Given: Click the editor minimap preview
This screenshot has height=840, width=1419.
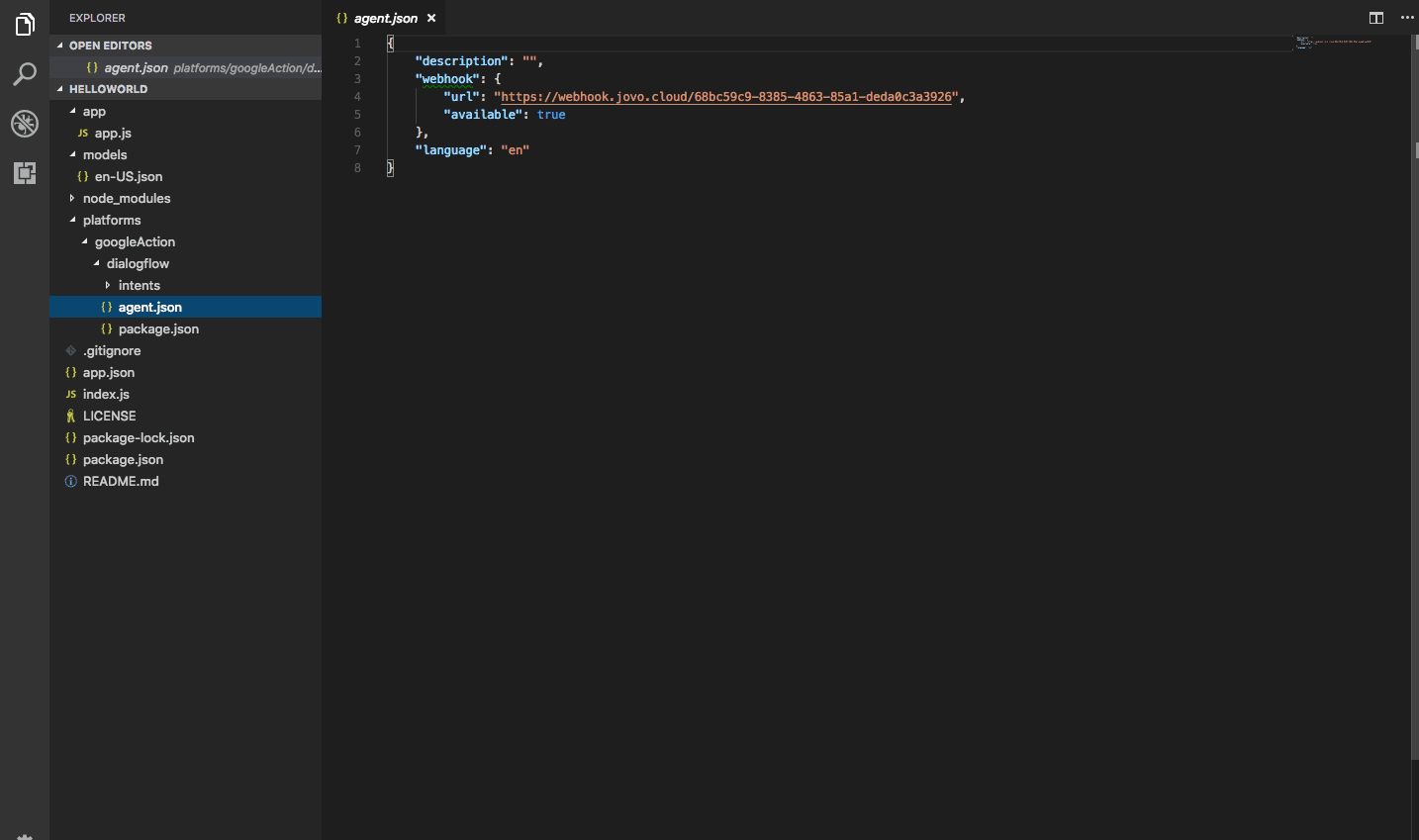Looking at the screenshot, I should 1334,42.
